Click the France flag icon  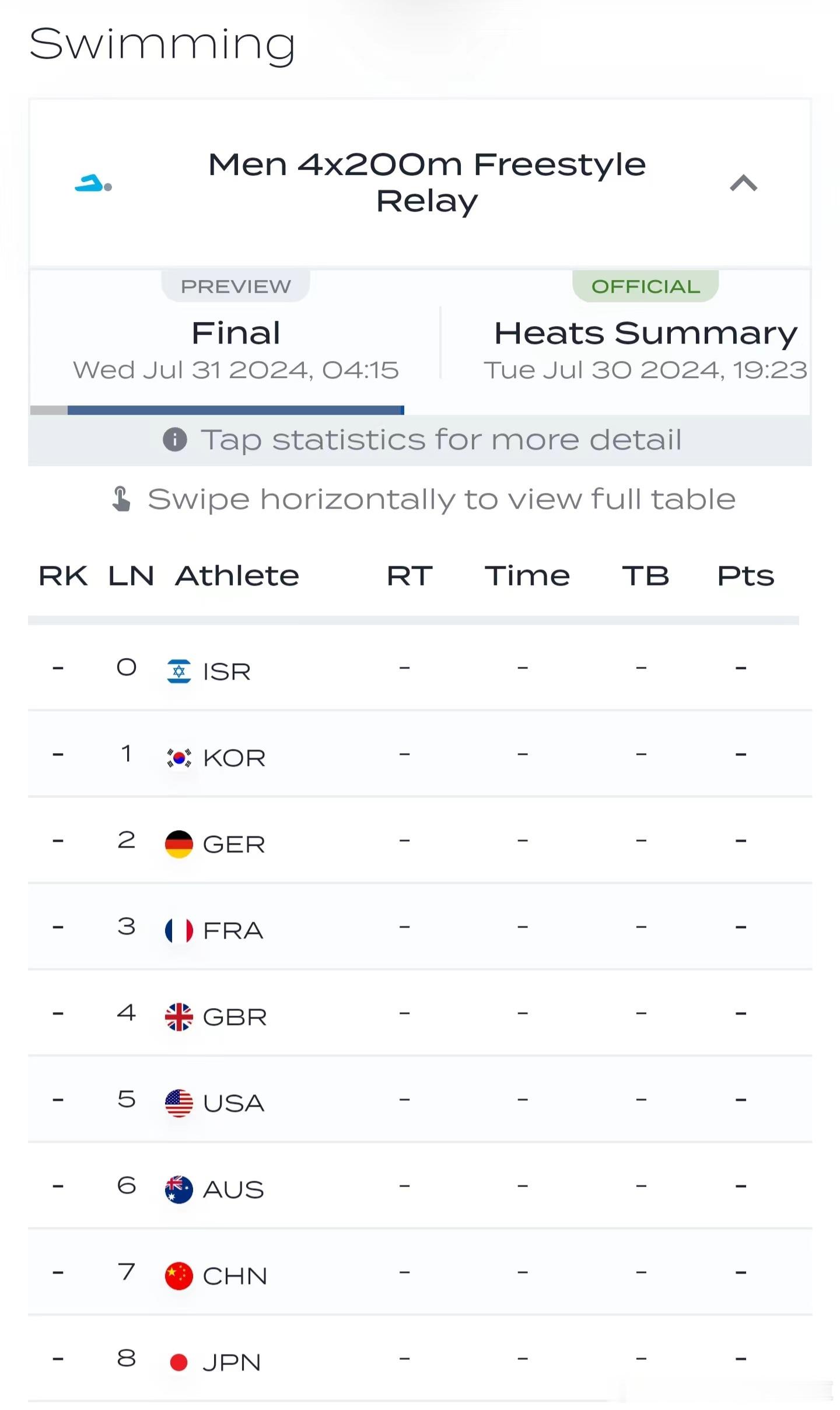(x=179, y=930)
